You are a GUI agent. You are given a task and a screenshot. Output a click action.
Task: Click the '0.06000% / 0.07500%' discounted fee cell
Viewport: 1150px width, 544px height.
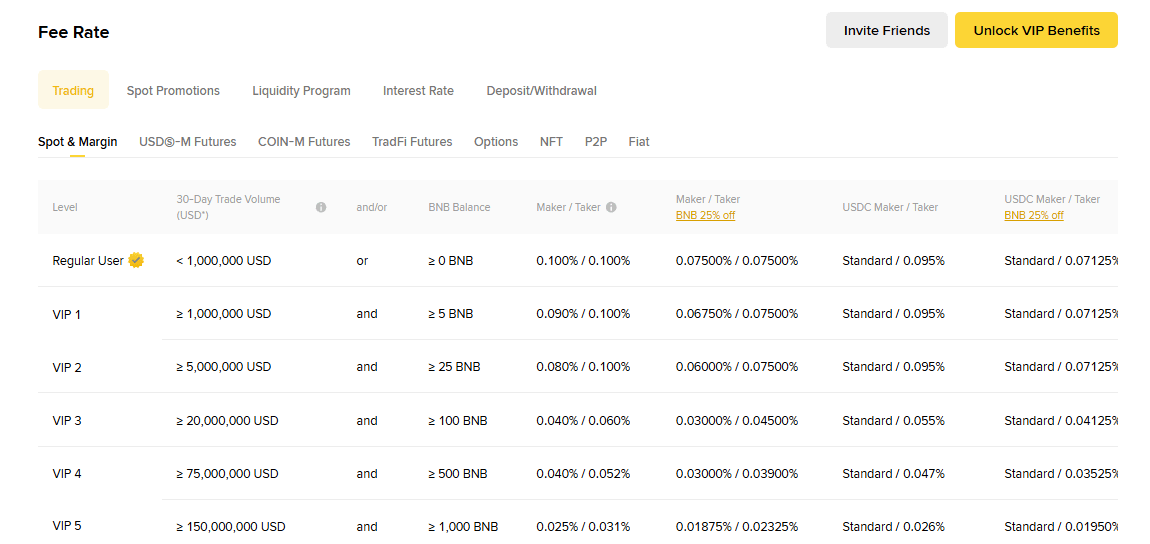[737, 367]
